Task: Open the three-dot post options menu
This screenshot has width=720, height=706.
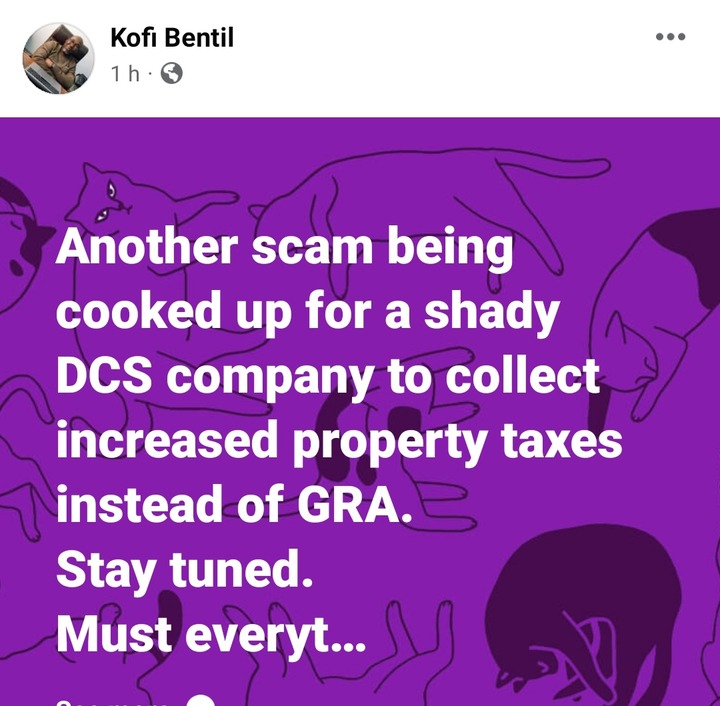Action: pyautogui.click(x=670, y=37)
